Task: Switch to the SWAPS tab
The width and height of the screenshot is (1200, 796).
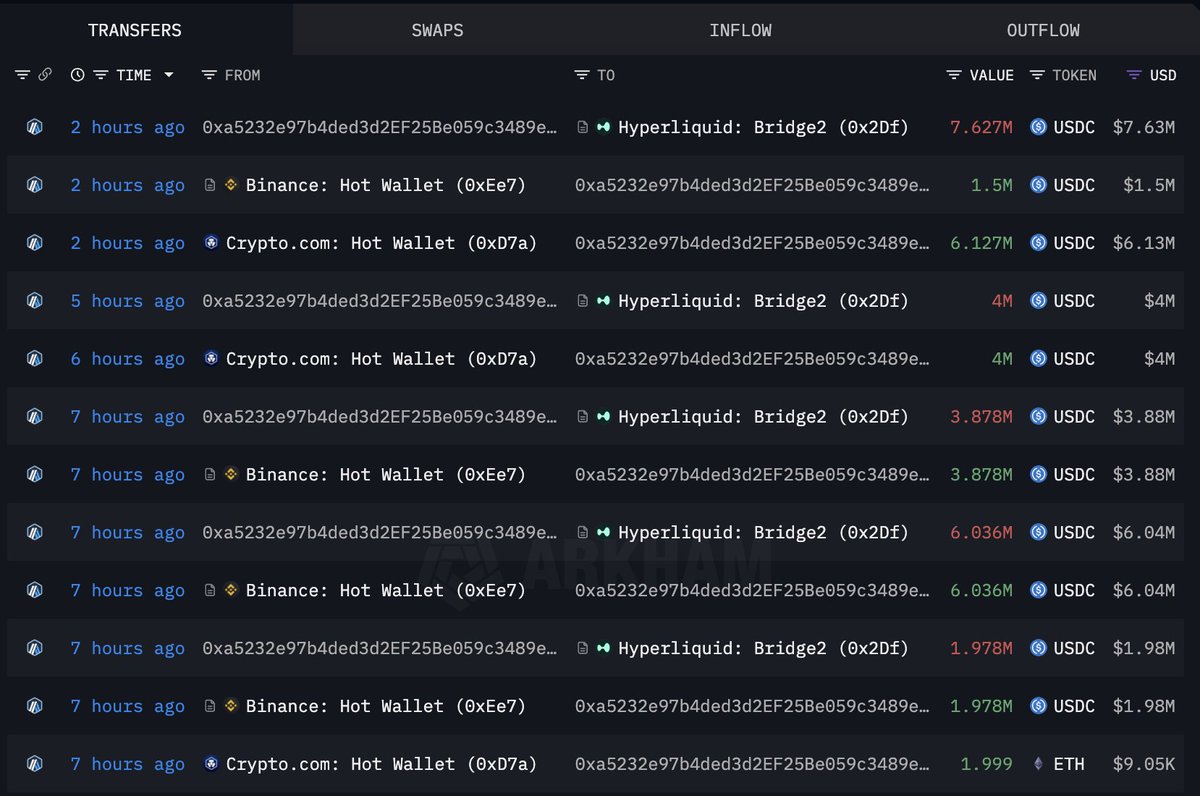Action: point(438,30)
